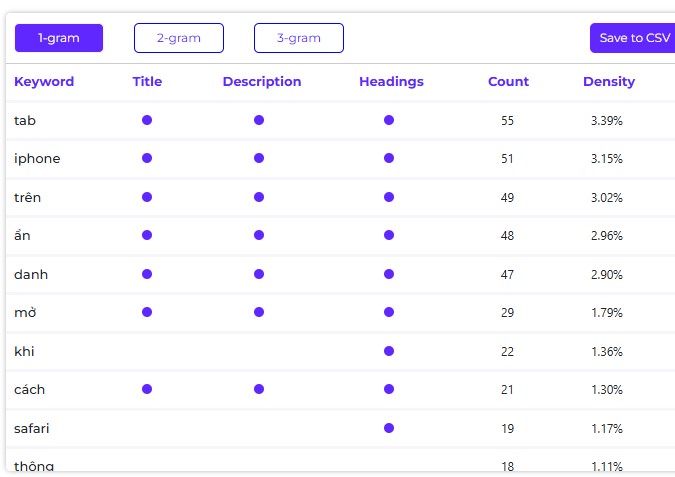Switch to the 1-gram tab

59,38
